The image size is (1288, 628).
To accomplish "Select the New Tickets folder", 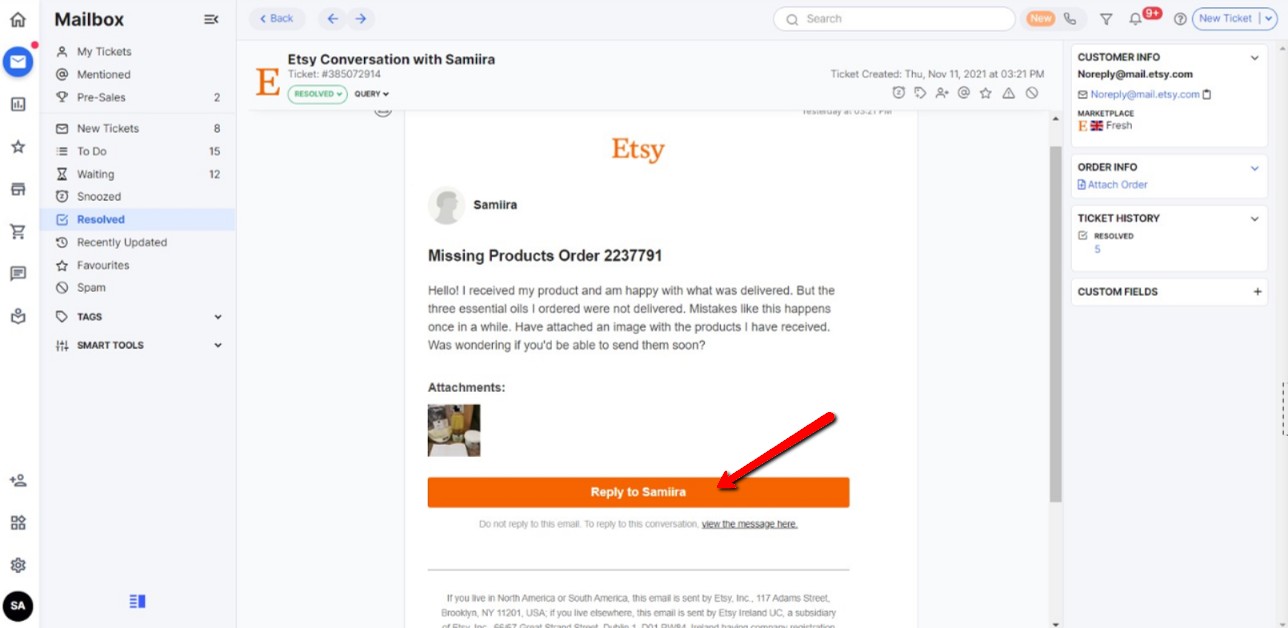I will (x=138, y=128).
